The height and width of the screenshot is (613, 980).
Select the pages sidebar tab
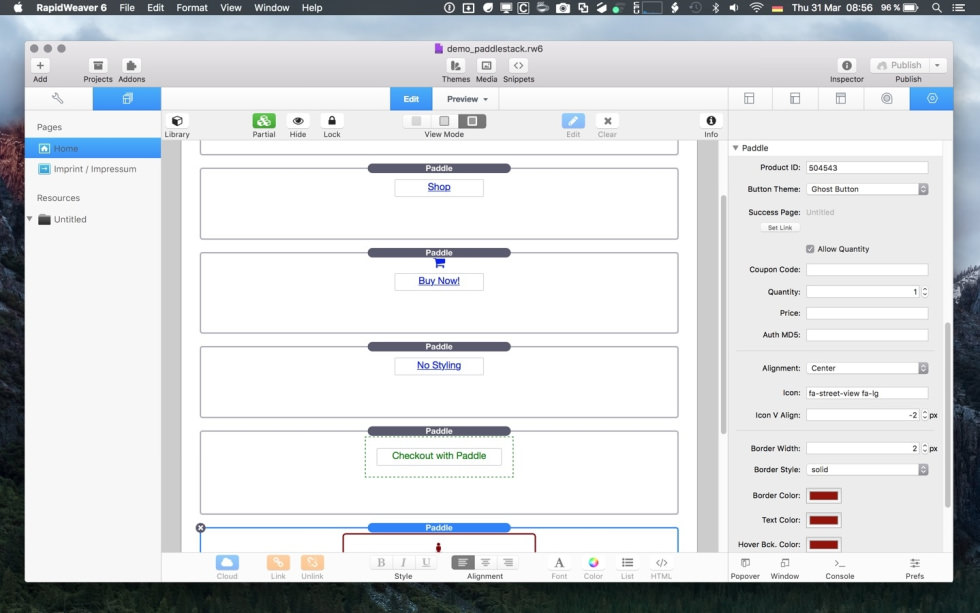pos(127,99)
